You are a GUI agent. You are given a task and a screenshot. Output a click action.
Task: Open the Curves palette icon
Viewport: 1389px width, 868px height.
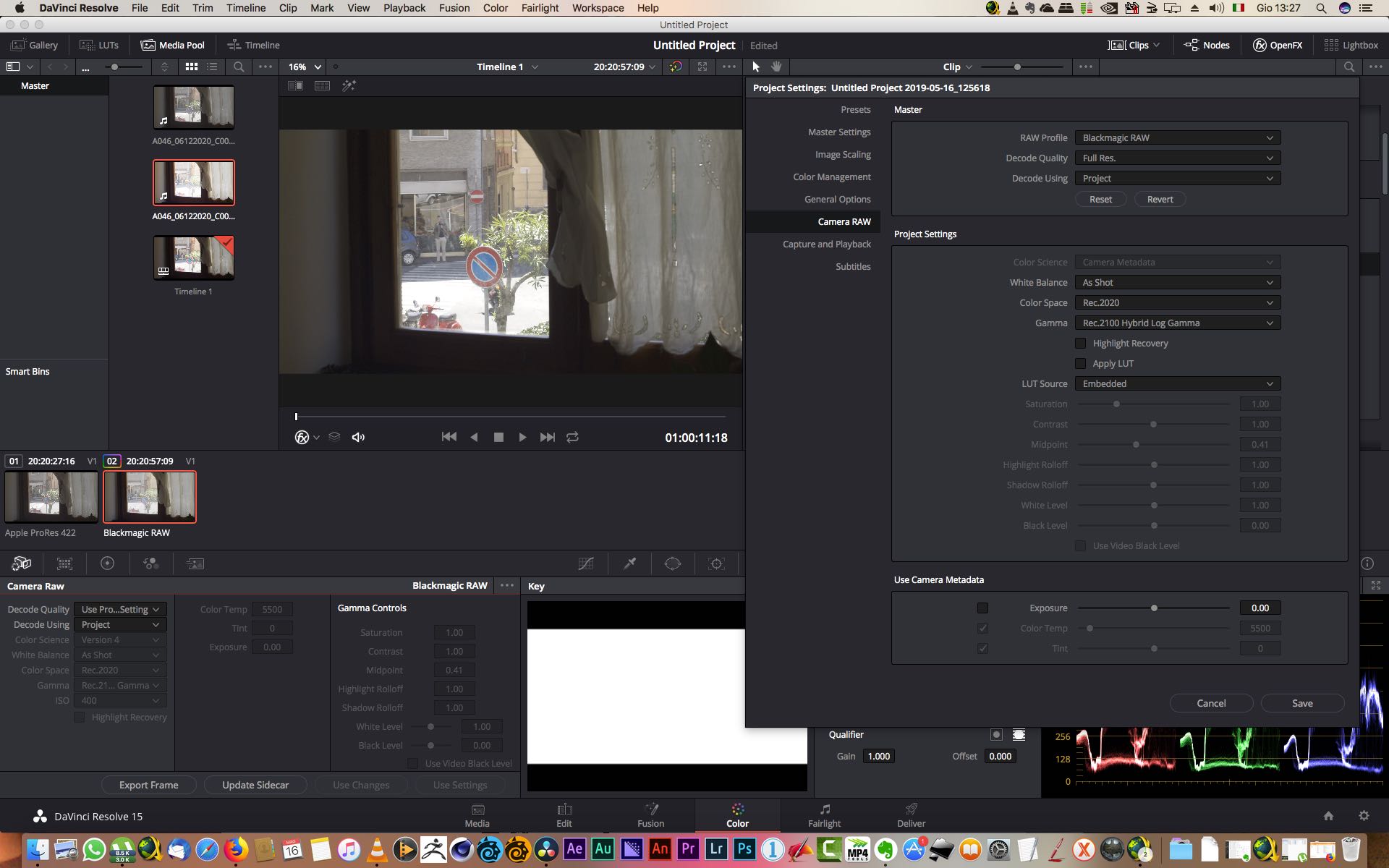pyautogui.click(x=586, y=563)
